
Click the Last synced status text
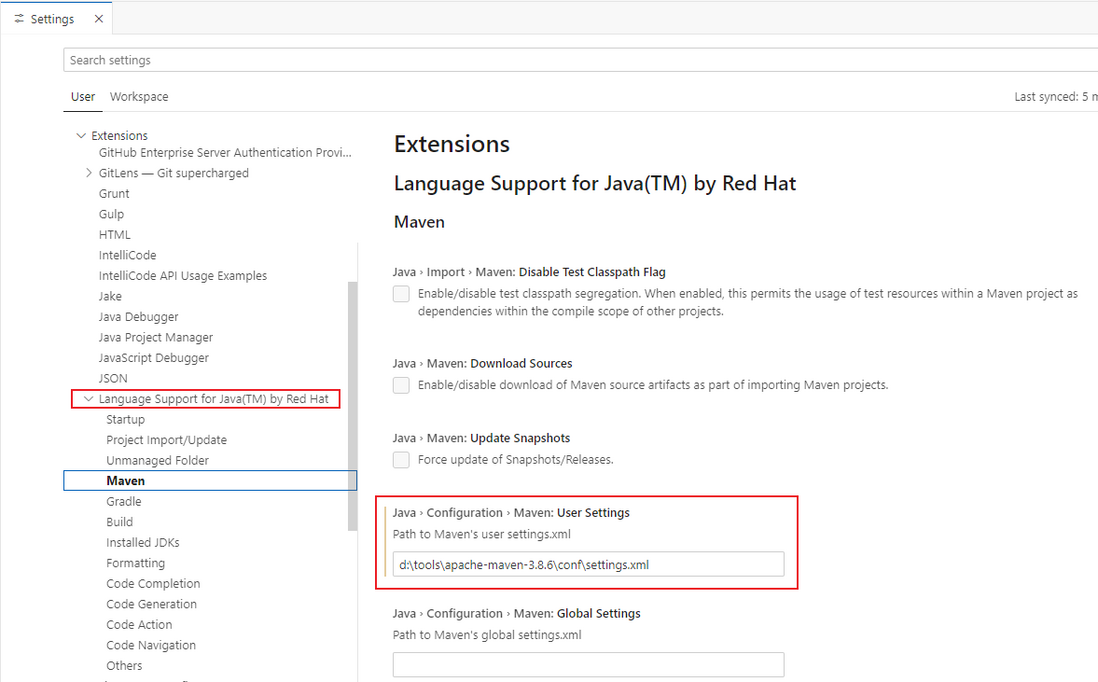(1056, 97)
